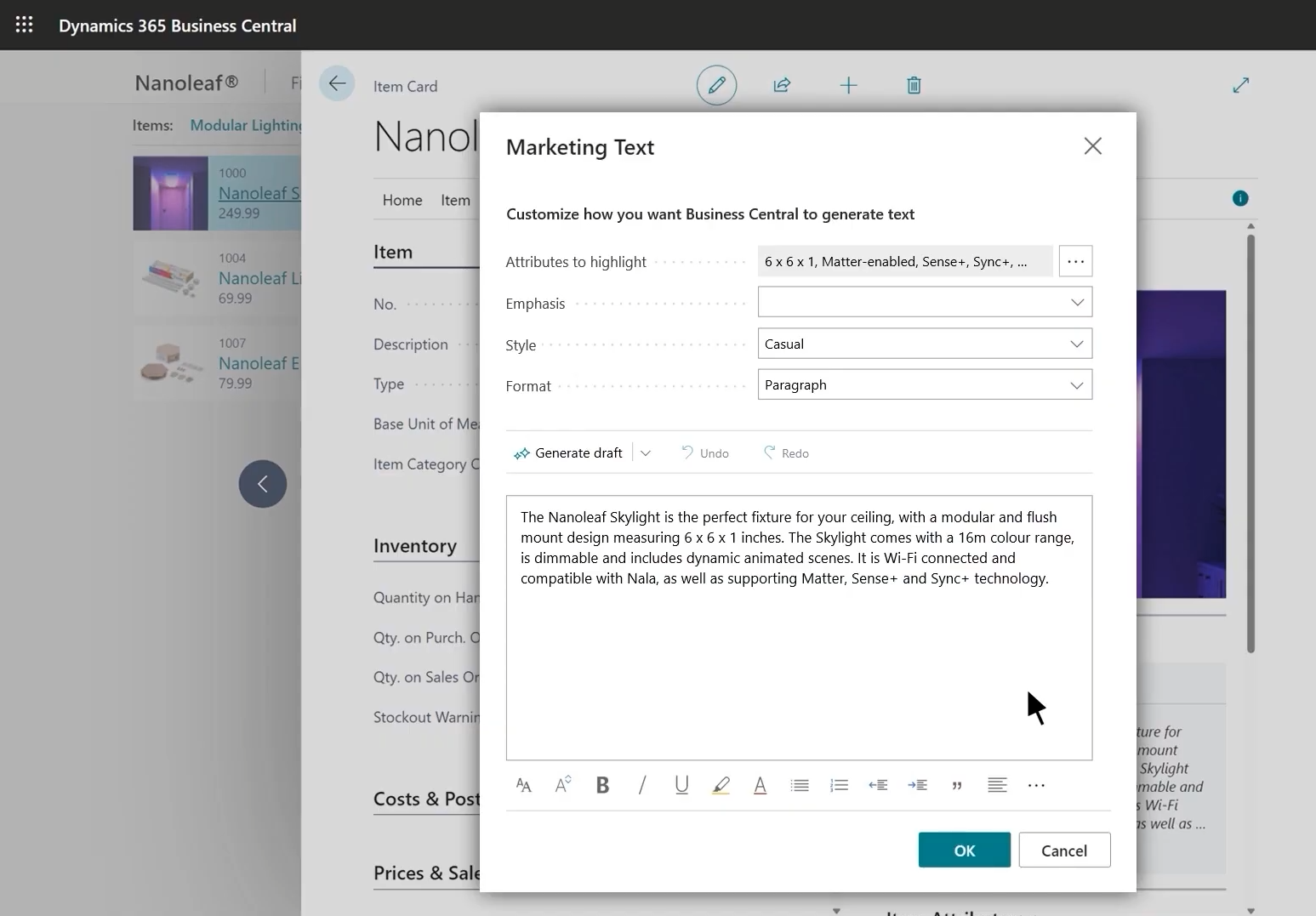Click the increase font size icon
The height and width of the screenshot is (916, 1316).
(x=563, y=785)
